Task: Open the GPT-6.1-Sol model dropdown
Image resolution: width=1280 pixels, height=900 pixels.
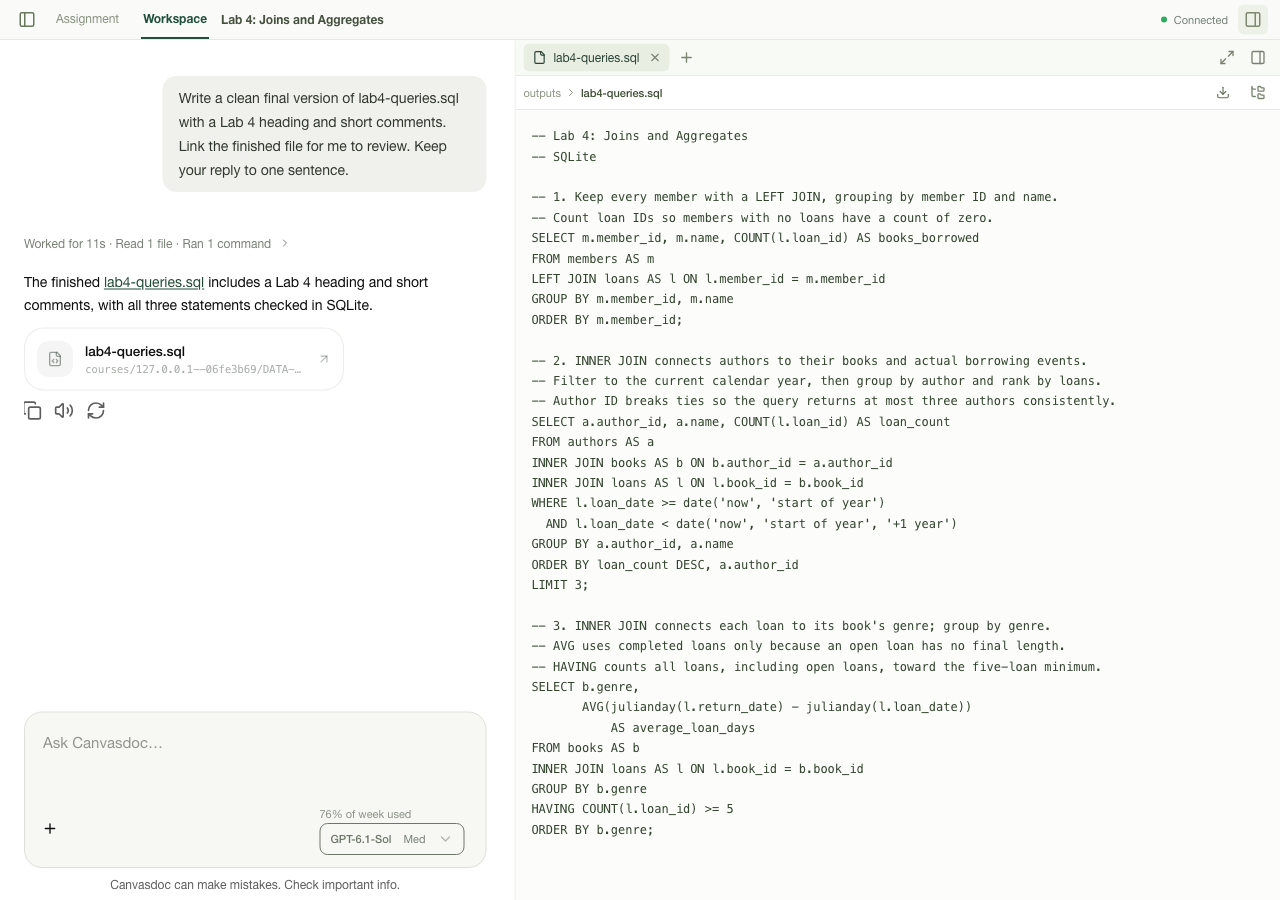Action: (x=392, y=839)
